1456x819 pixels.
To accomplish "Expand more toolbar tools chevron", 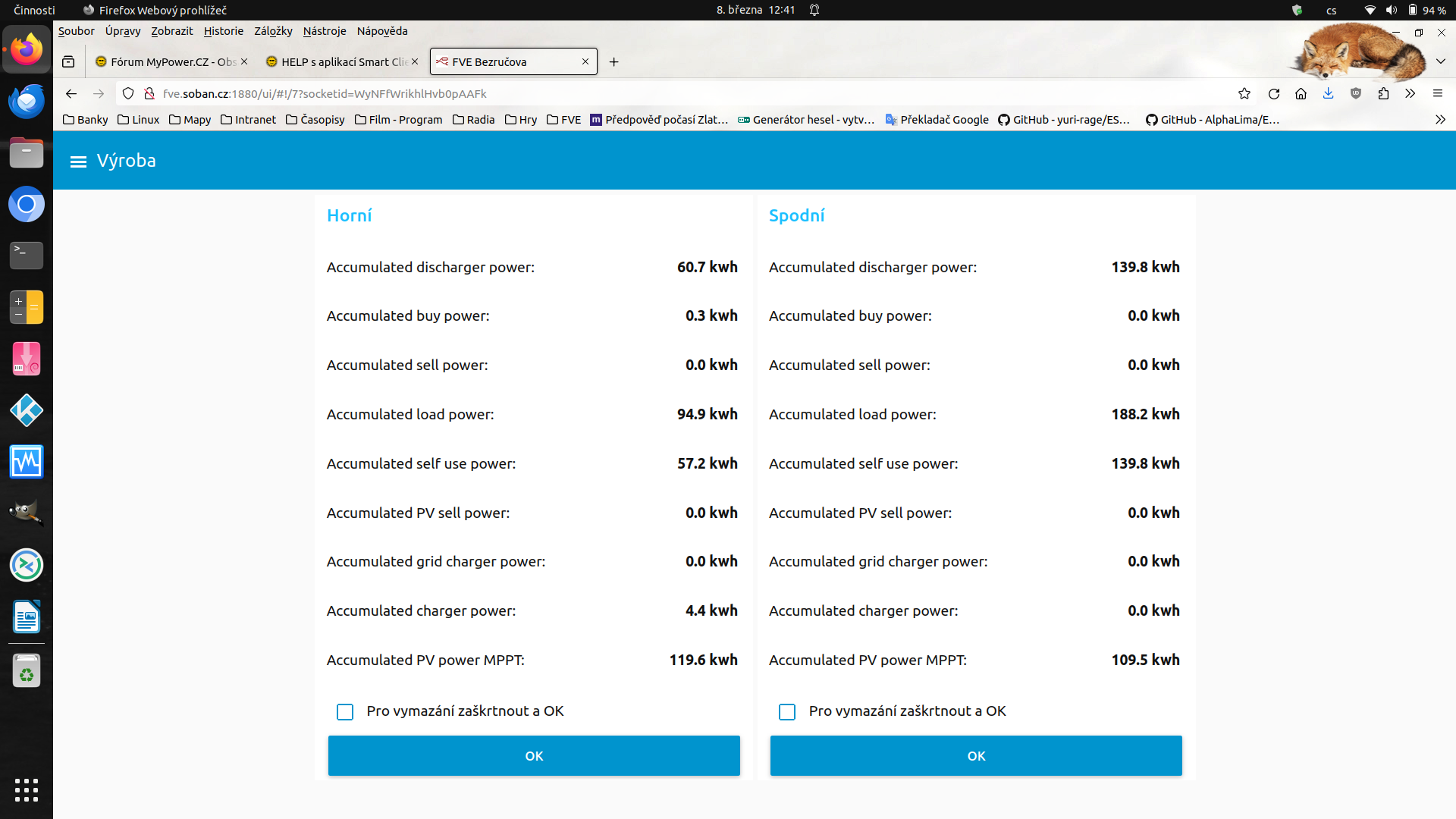I will pos(1410,94).
